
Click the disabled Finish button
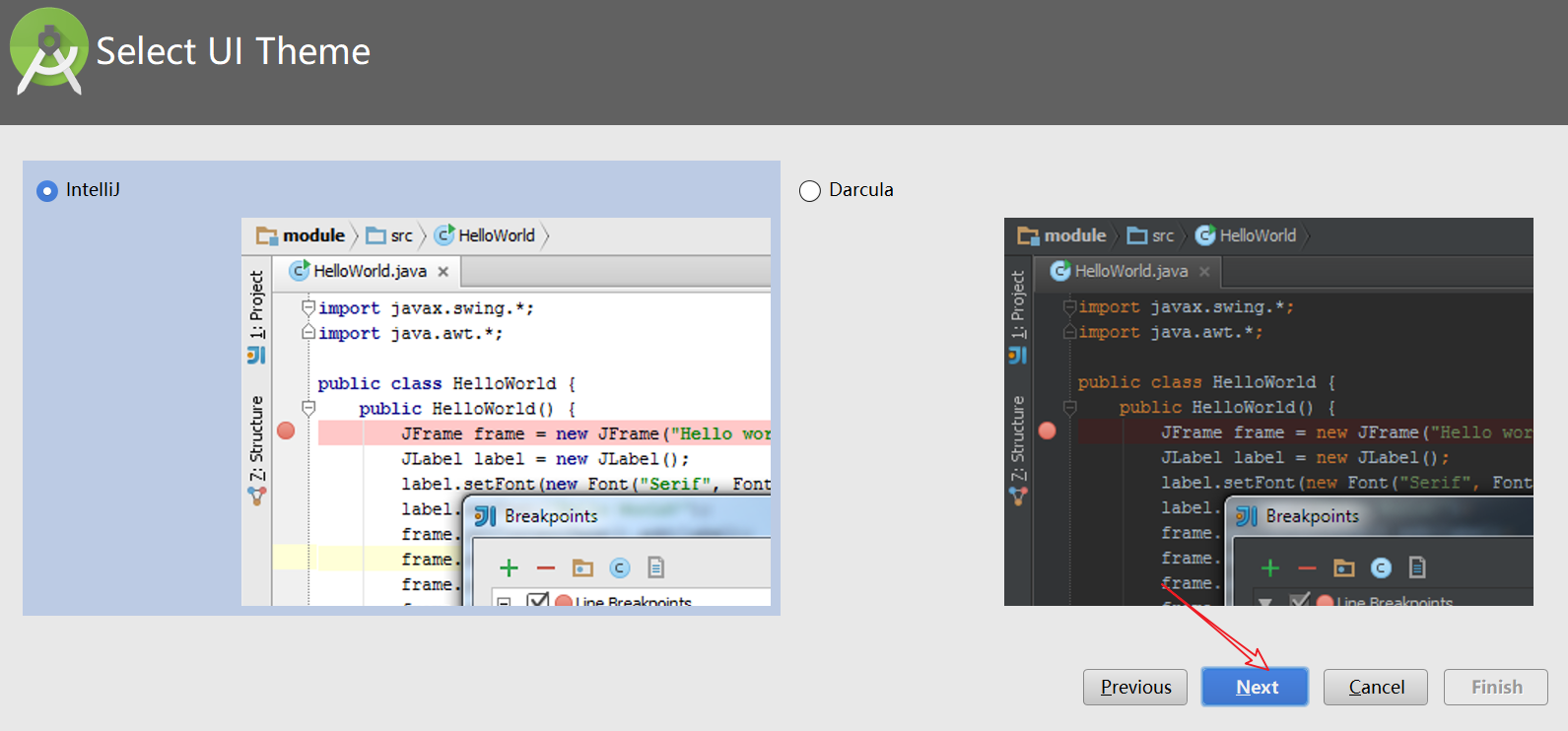coord(1496,687)
